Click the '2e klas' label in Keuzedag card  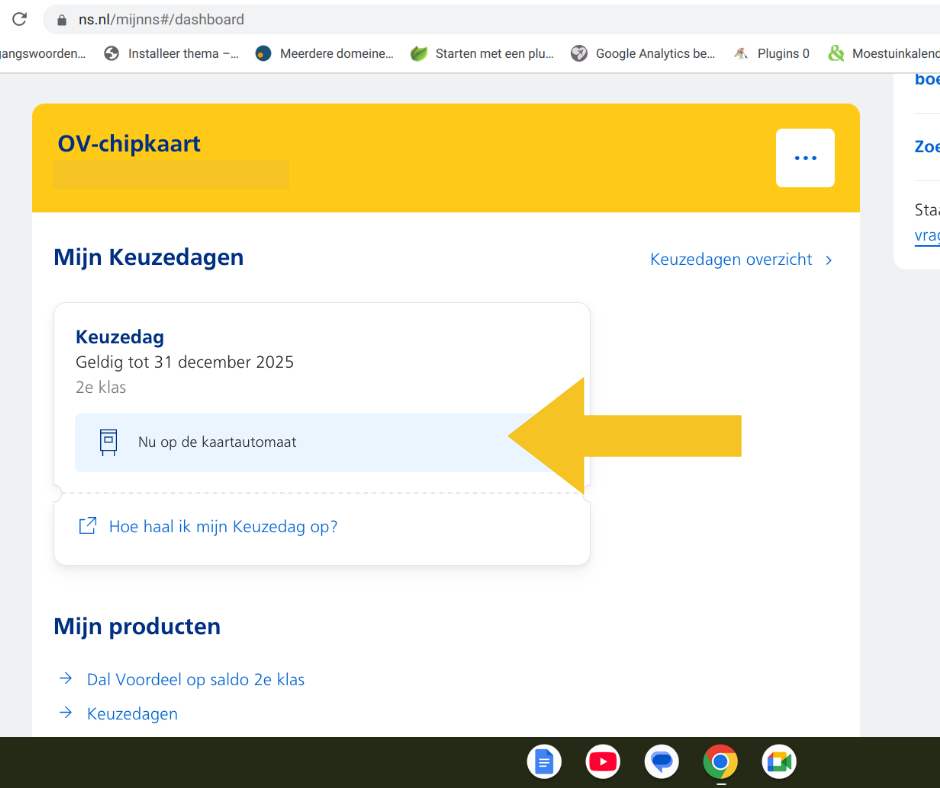click(101, 387)
